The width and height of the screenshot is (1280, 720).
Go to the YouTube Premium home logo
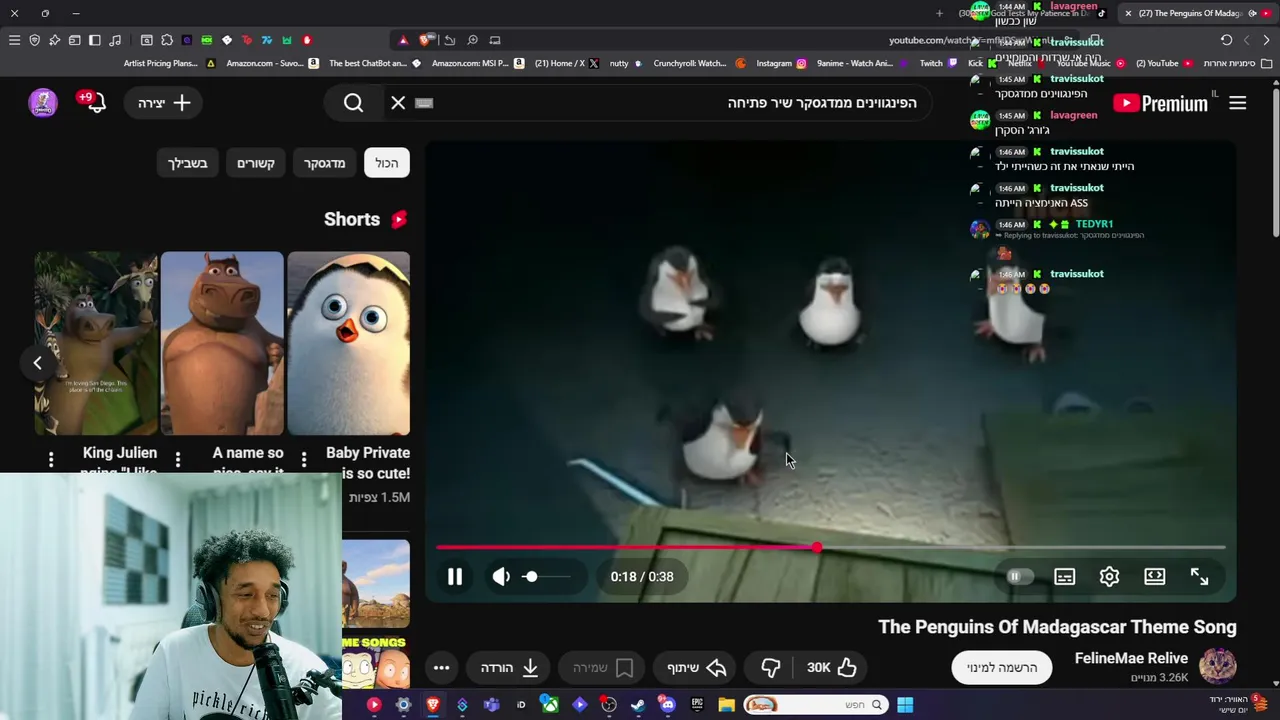[x=1160, y=103]
